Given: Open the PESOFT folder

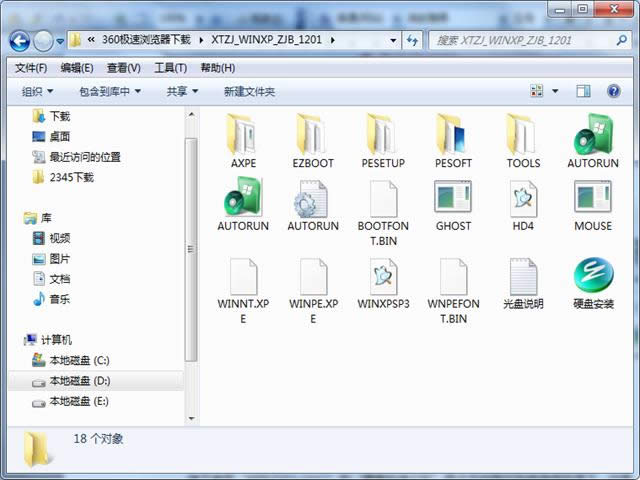Looking at the screenshot, I should (453, 136).
